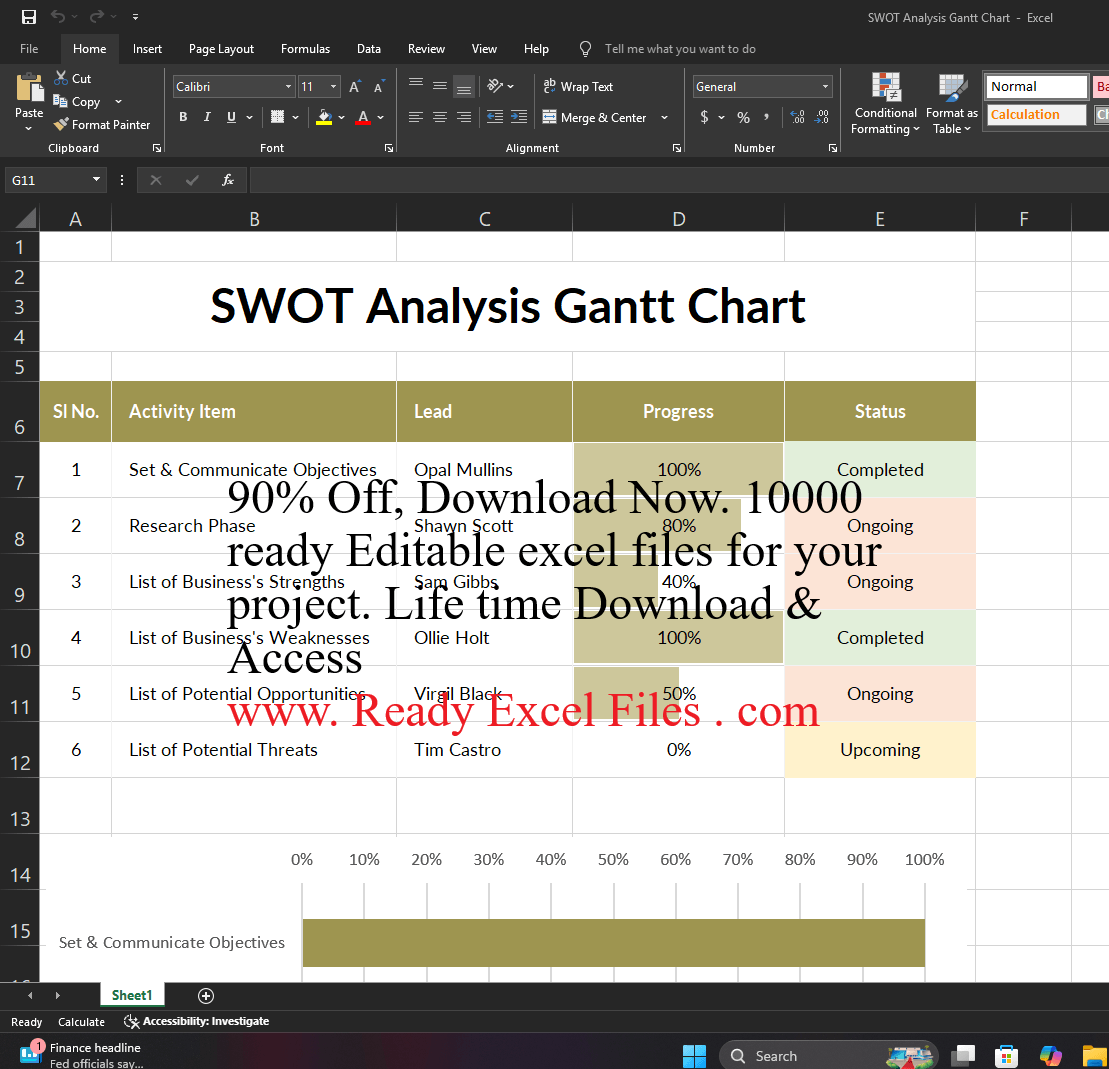Toggle underline formatting
The image size is (1109, 1069).
(x=231, y=117)
